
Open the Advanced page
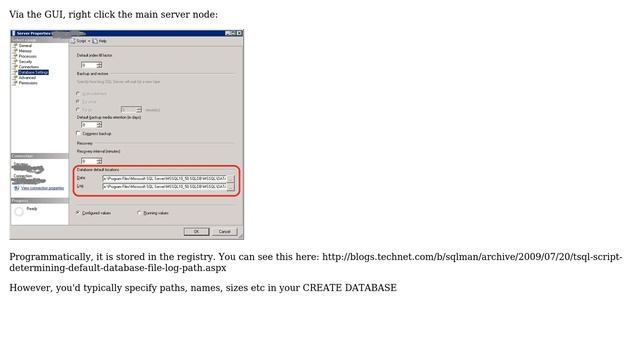[x=27, y=78]
